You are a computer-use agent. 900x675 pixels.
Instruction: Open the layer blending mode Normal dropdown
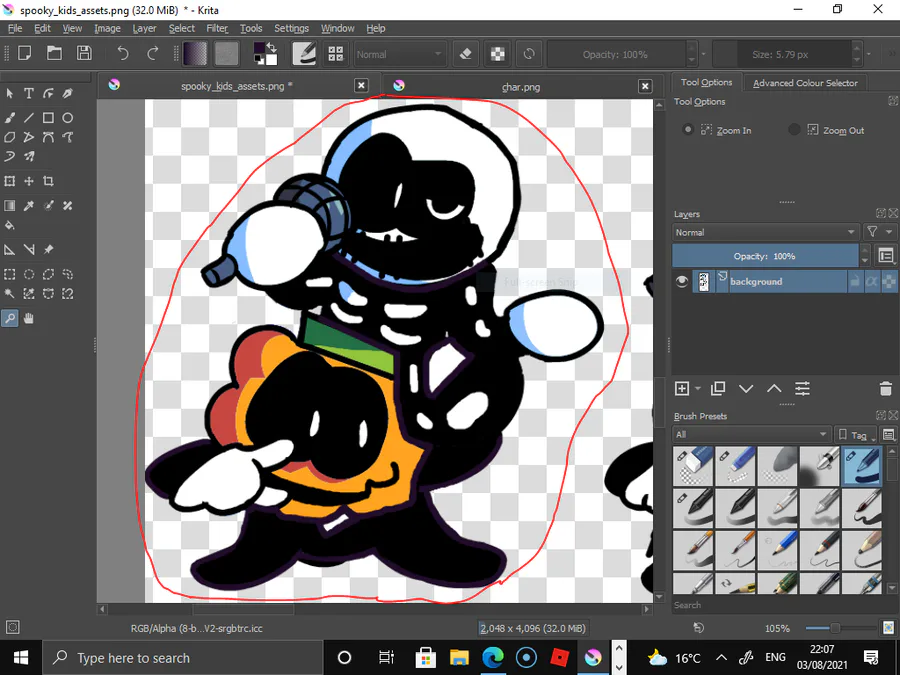(x=766, y=232)
